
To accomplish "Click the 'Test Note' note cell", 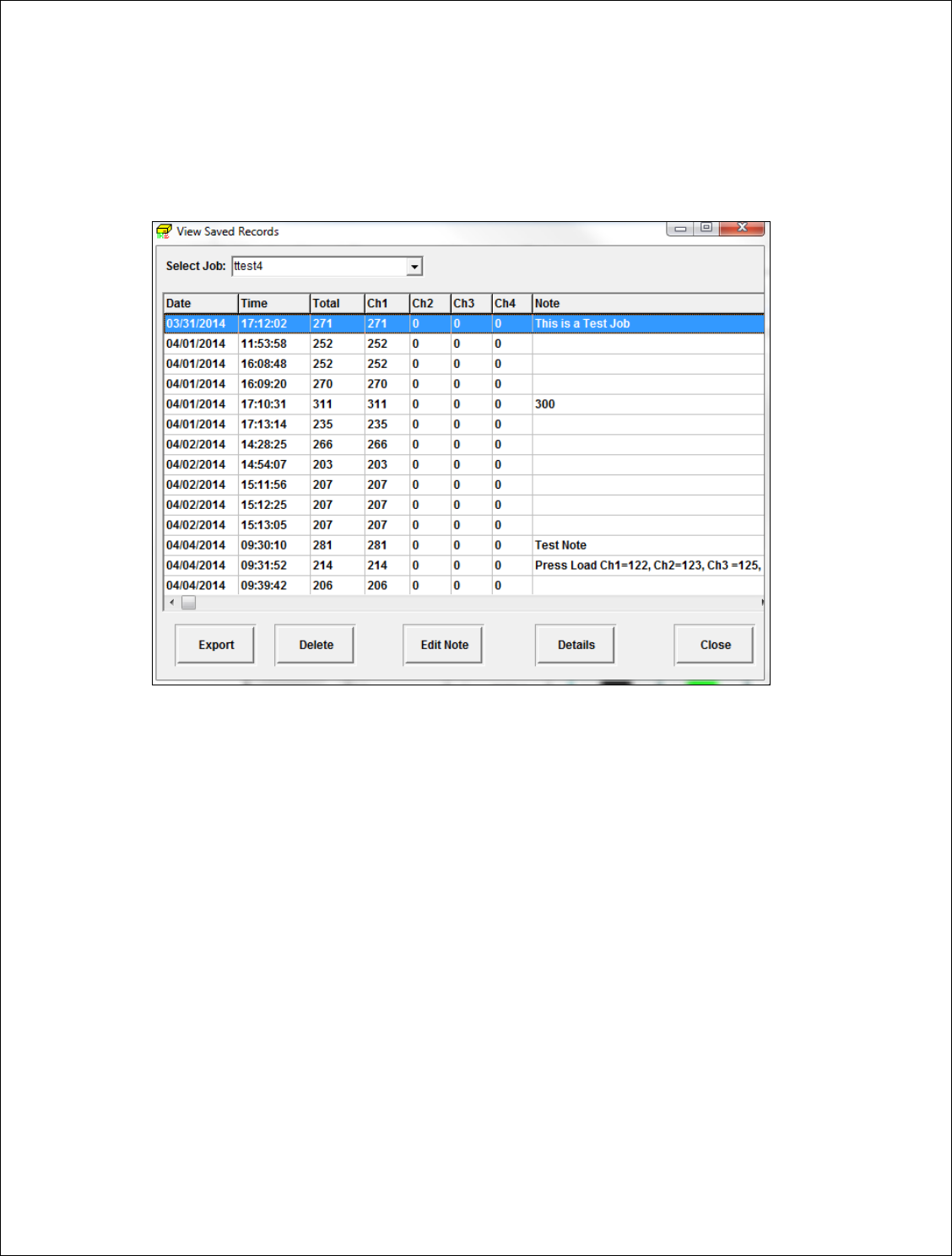I will pos(648,545).
